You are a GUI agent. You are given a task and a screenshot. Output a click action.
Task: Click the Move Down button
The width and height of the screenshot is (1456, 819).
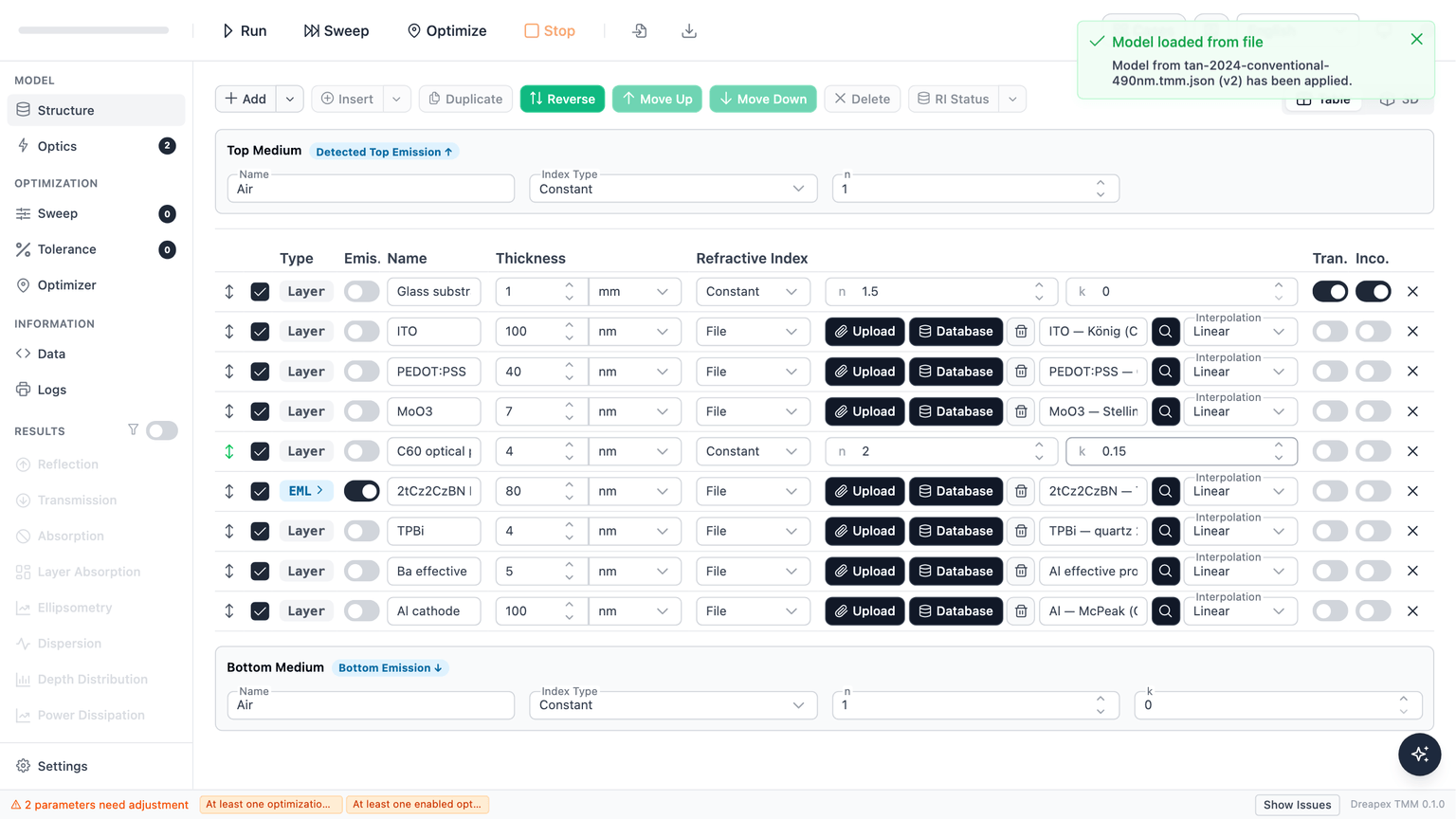pos(763,99)
